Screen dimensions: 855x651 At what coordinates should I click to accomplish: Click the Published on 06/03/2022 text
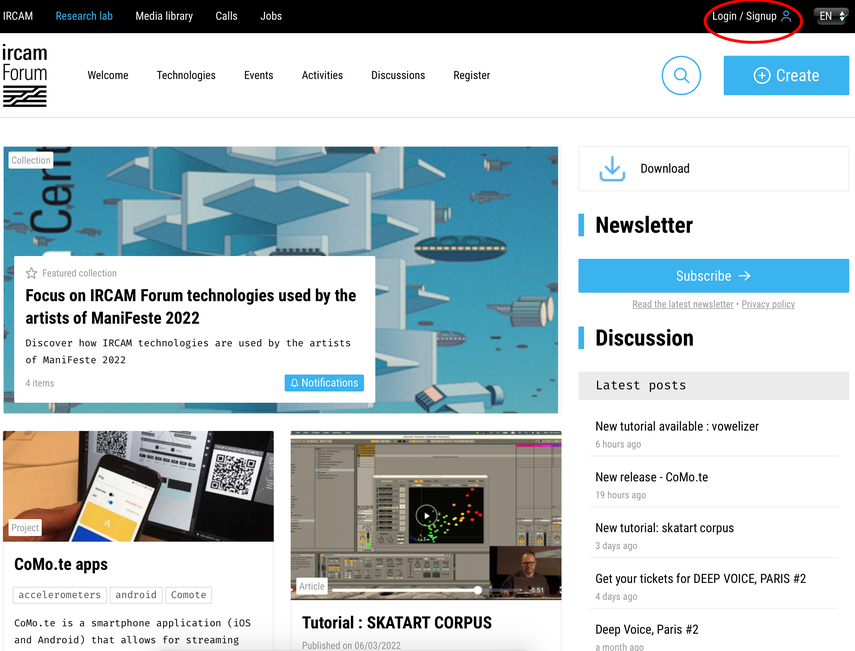351,645
